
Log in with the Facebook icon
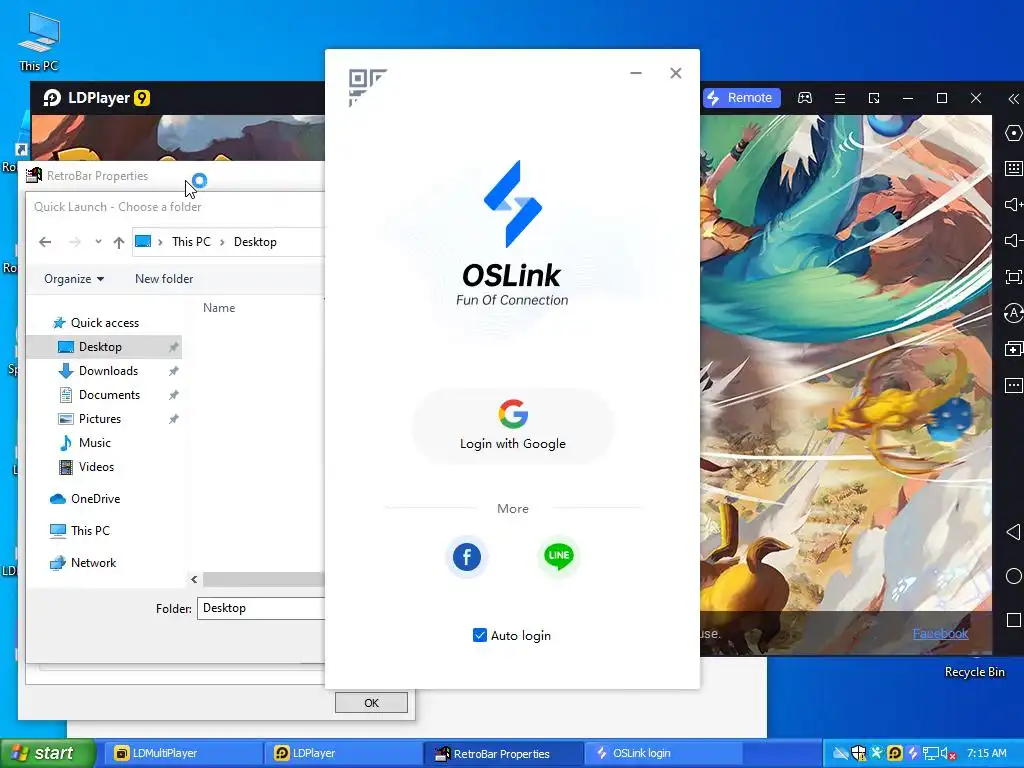pos(467,557)
